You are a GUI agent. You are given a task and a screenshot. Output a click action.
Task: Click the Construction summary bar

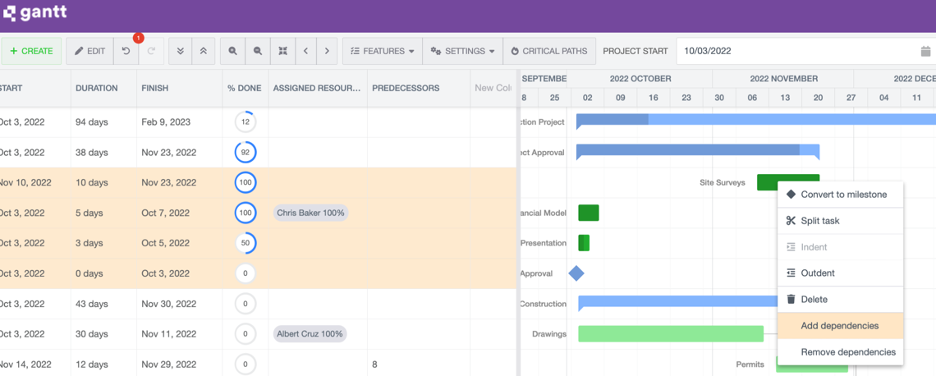pos(678,303)
